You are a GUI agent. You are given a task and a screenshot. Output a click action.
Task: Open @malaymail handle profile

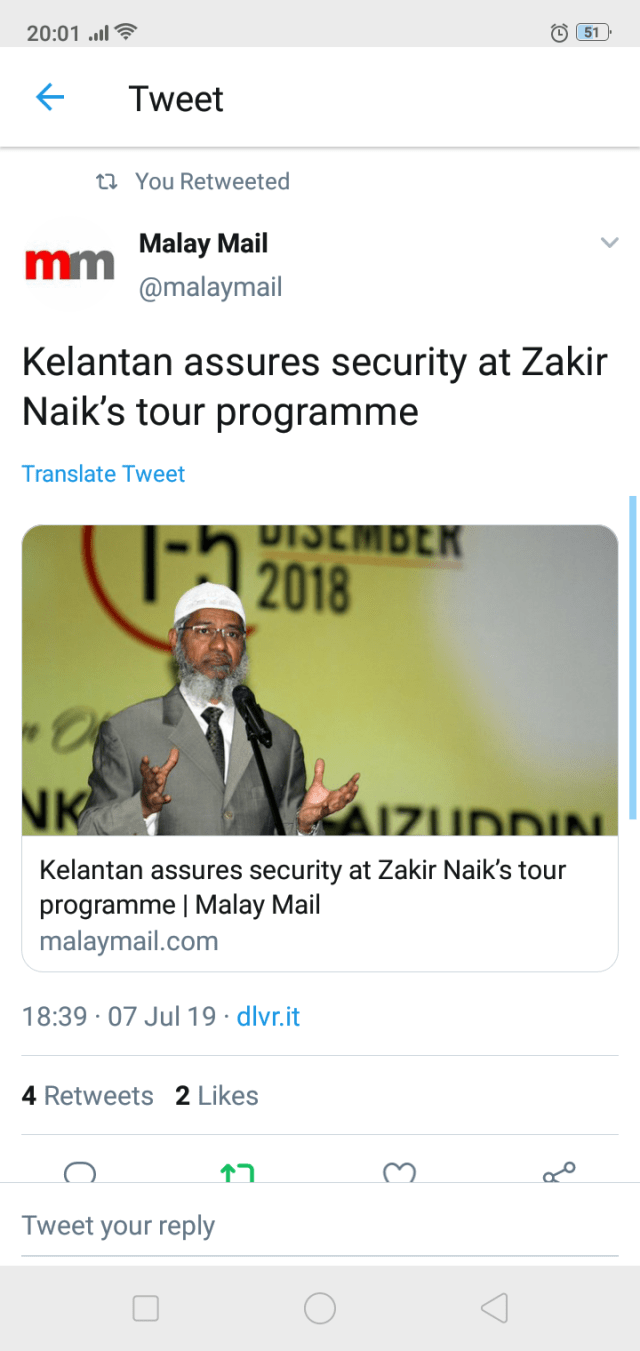[210, 287]
